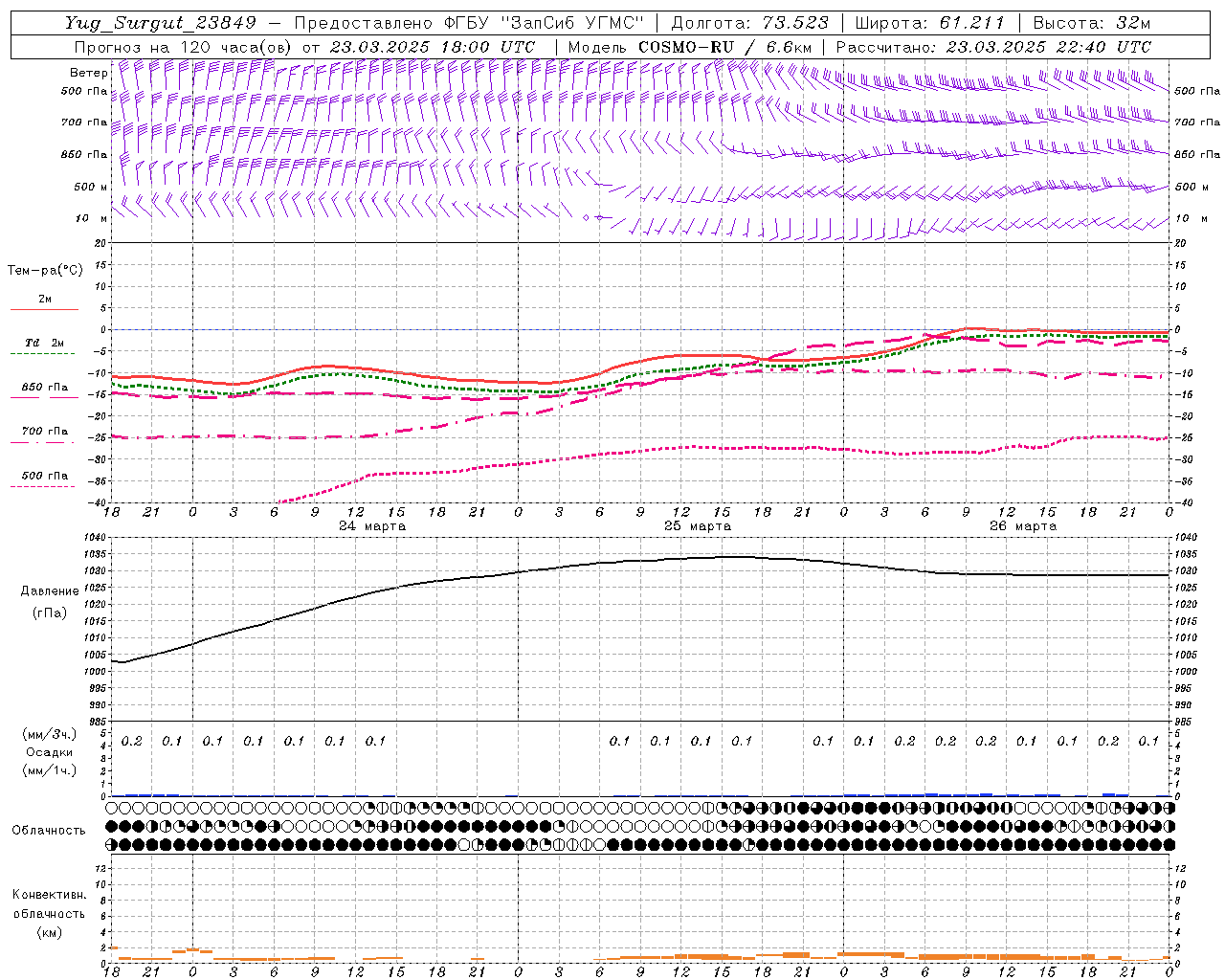Image resolution: width=1225 pixels, height=980 pixels.
Task: Select the 25 марта date label
Action: (698, 526)
